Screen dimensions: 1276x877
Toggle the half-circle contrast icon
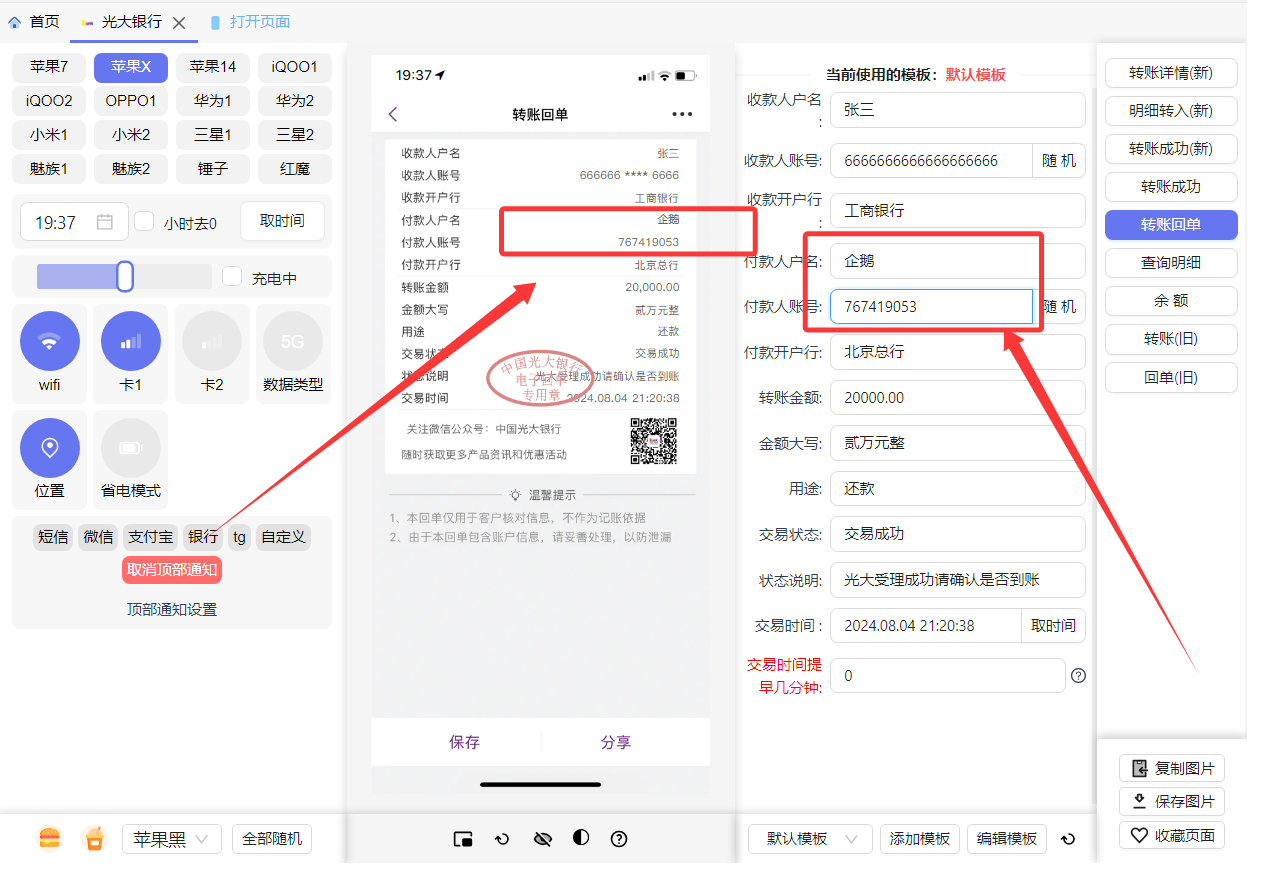click(x=581, y=838)
